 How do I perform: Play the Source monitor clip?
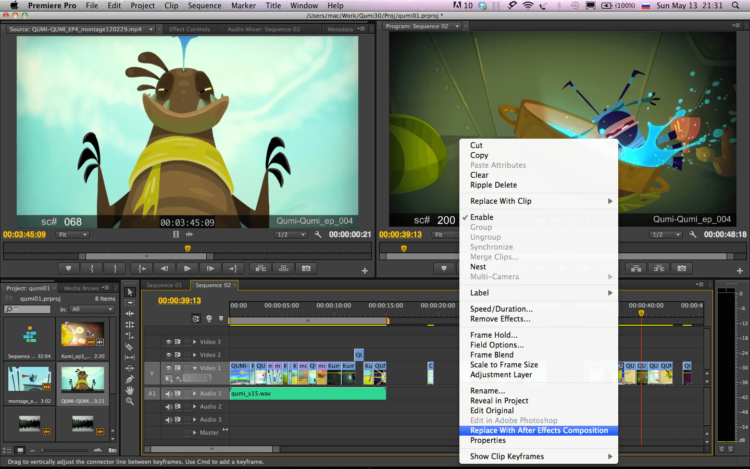[x=187, y=269]
